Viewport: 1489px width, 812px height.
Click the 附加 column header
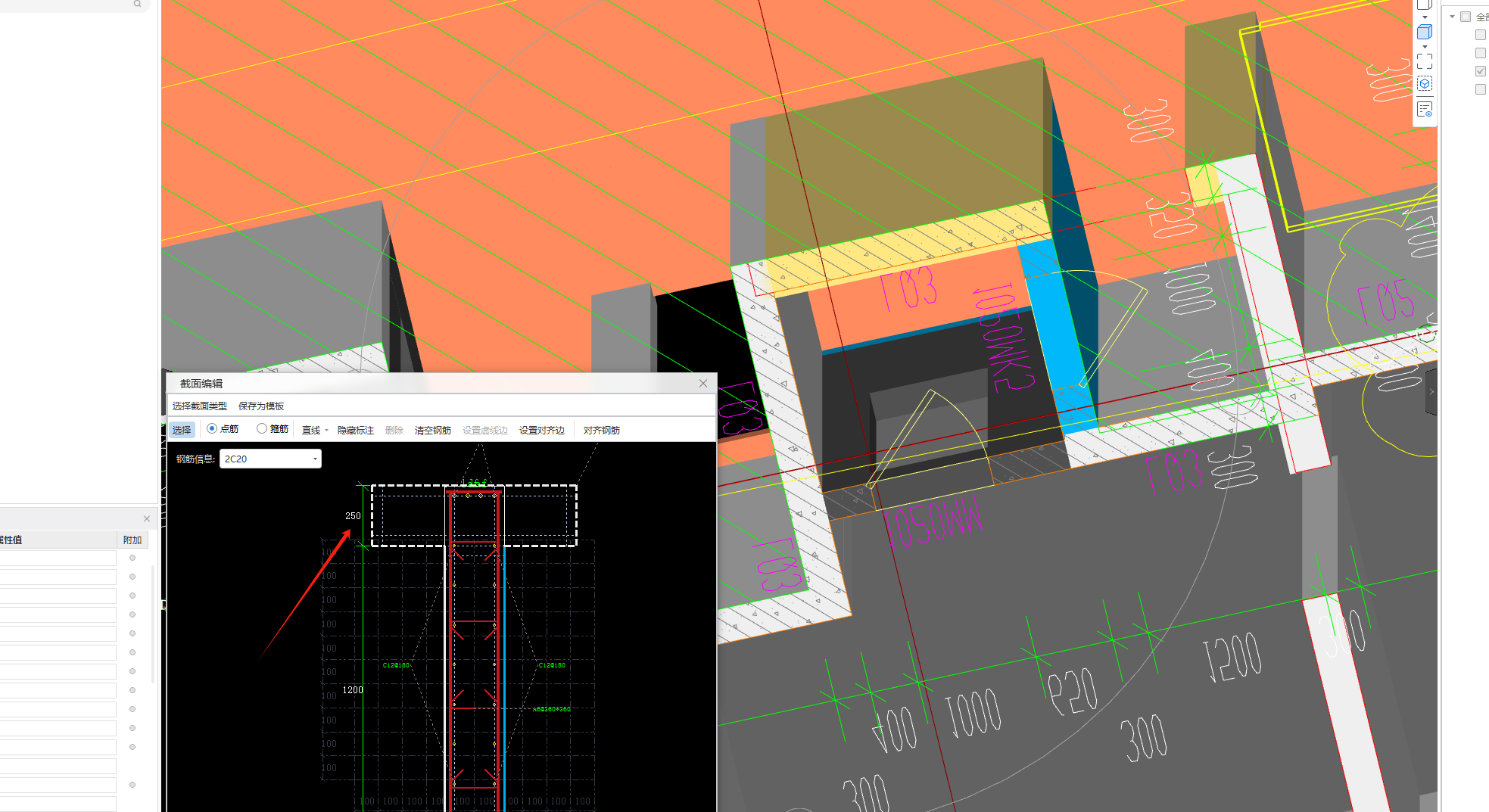[x=132, y=540]
